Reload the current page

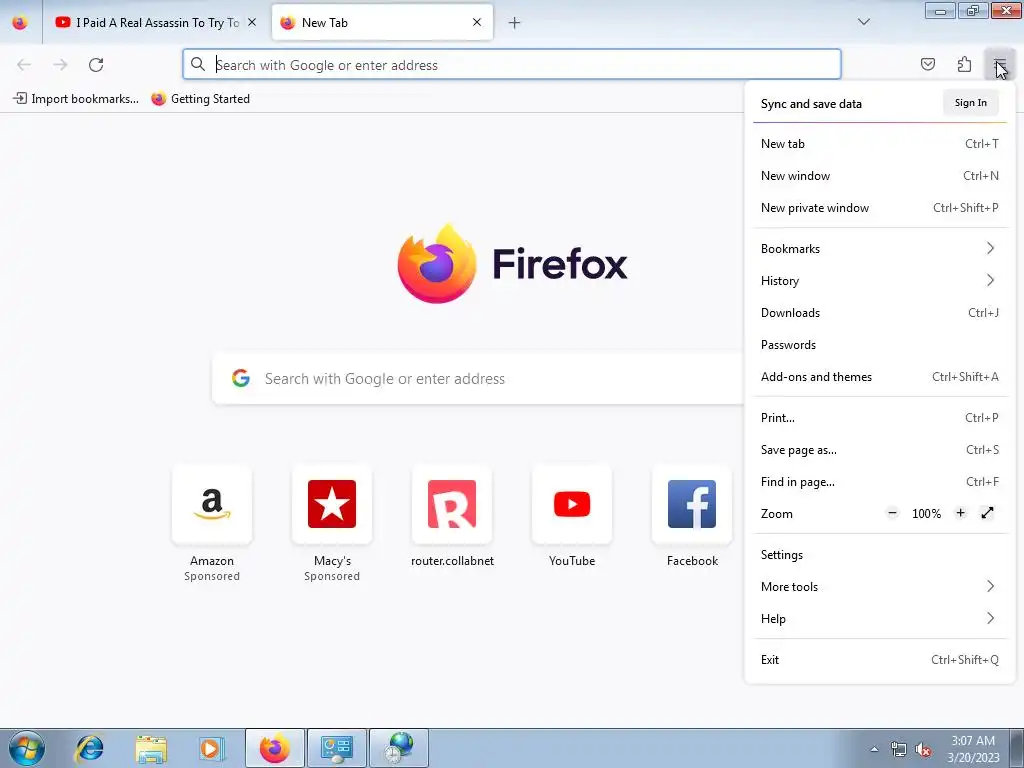pos(96,65)
